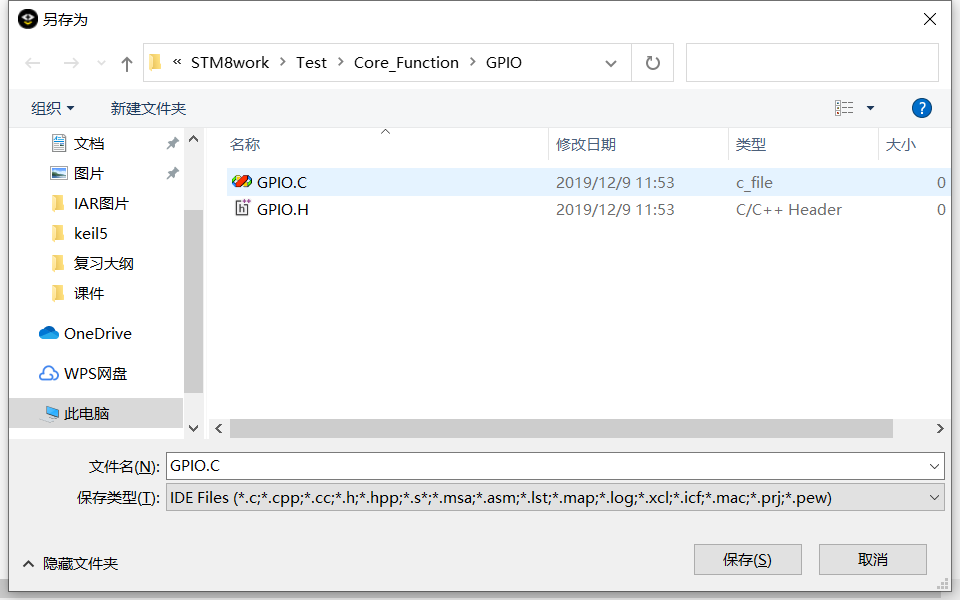Screen dimensions: 960x600
Task: Navigate to Test in breadcrumb
Action: [311, 62]
